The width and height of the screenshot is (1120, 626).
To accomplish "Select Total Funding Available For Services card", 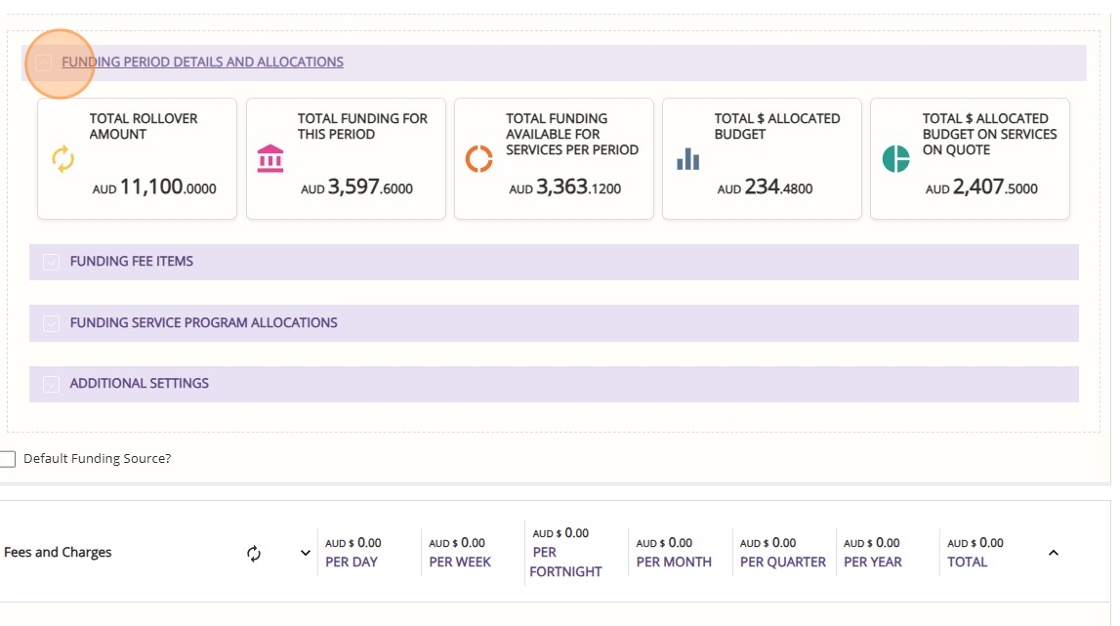I will [554, 159].
